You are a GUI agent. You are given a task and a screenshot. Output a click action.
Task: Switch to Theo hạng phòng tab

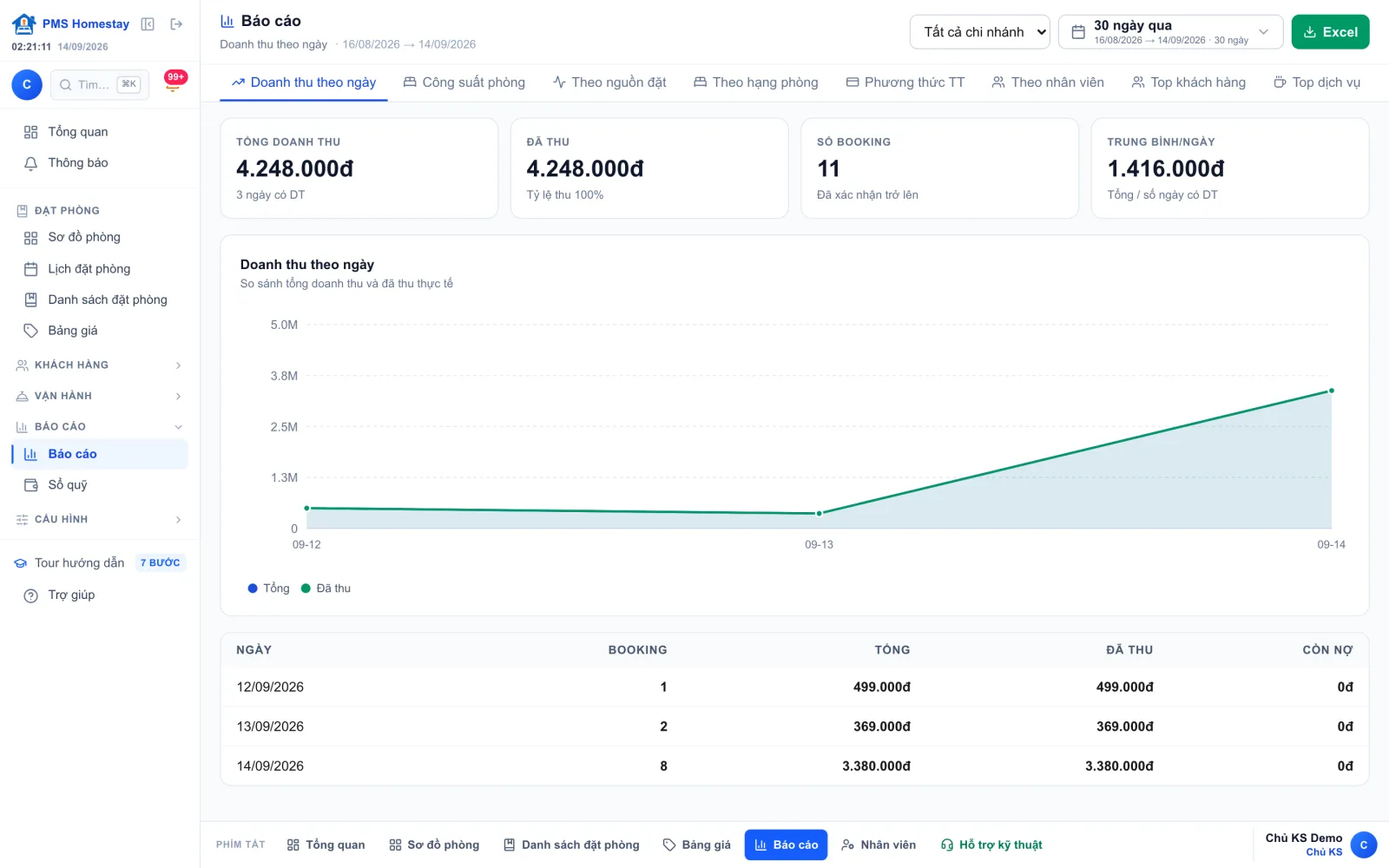[755, 82]
